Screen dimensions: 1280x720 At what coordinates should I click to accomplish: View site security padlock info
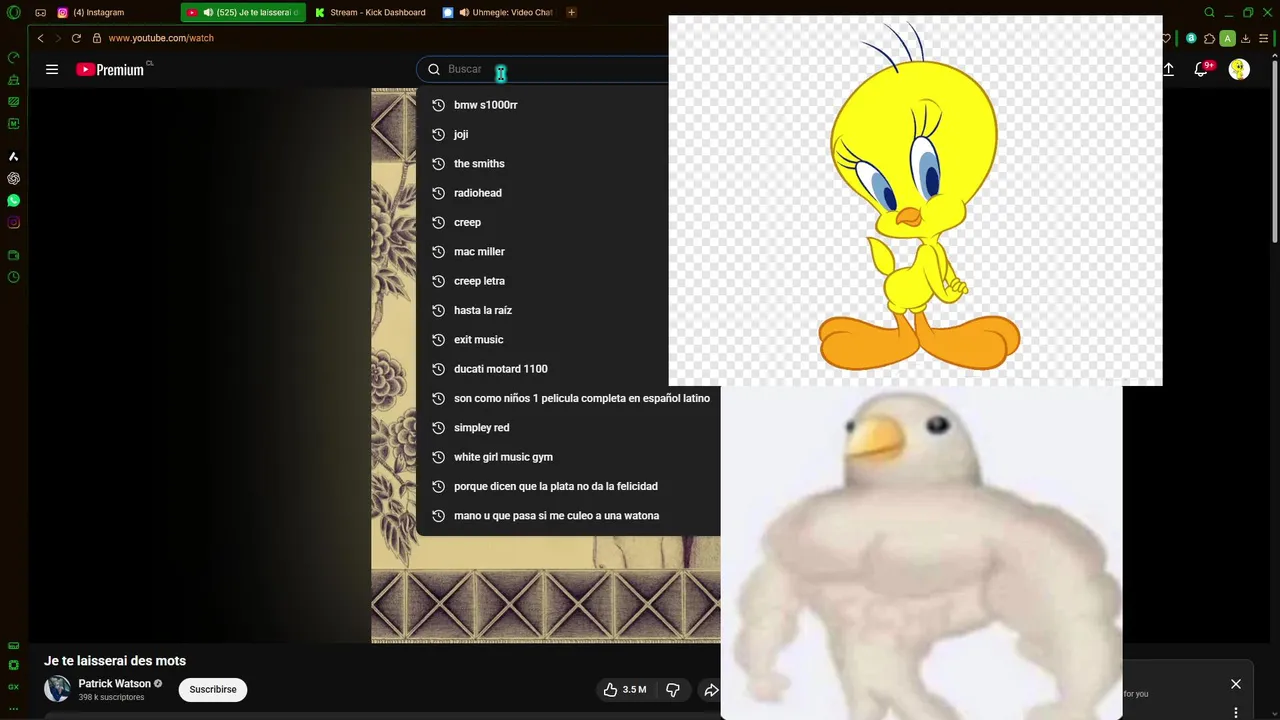click(97, 38)
